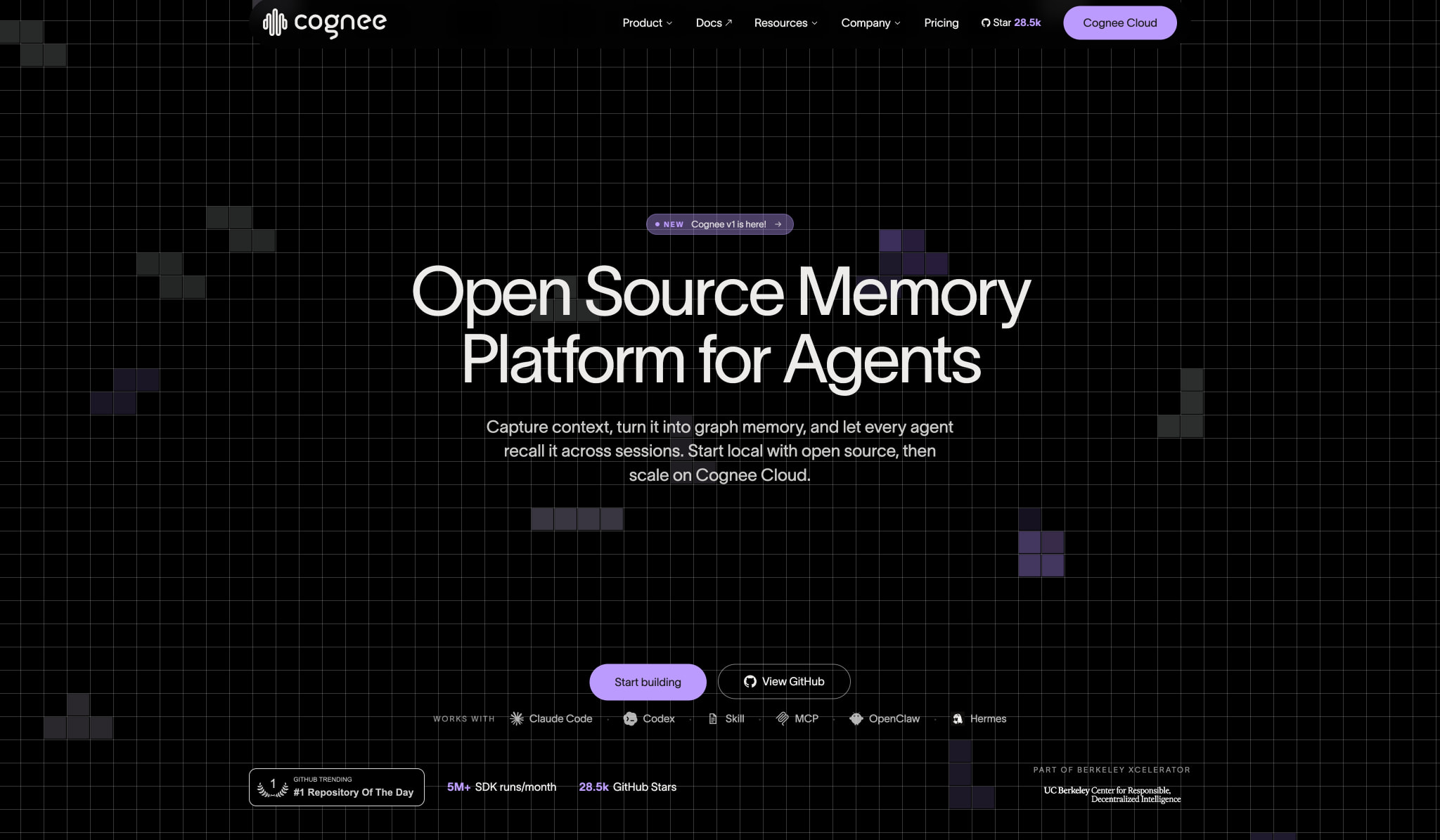Click the arrow in the NEW announcement pill
The image size is (1440, 840).
[778, 224]
